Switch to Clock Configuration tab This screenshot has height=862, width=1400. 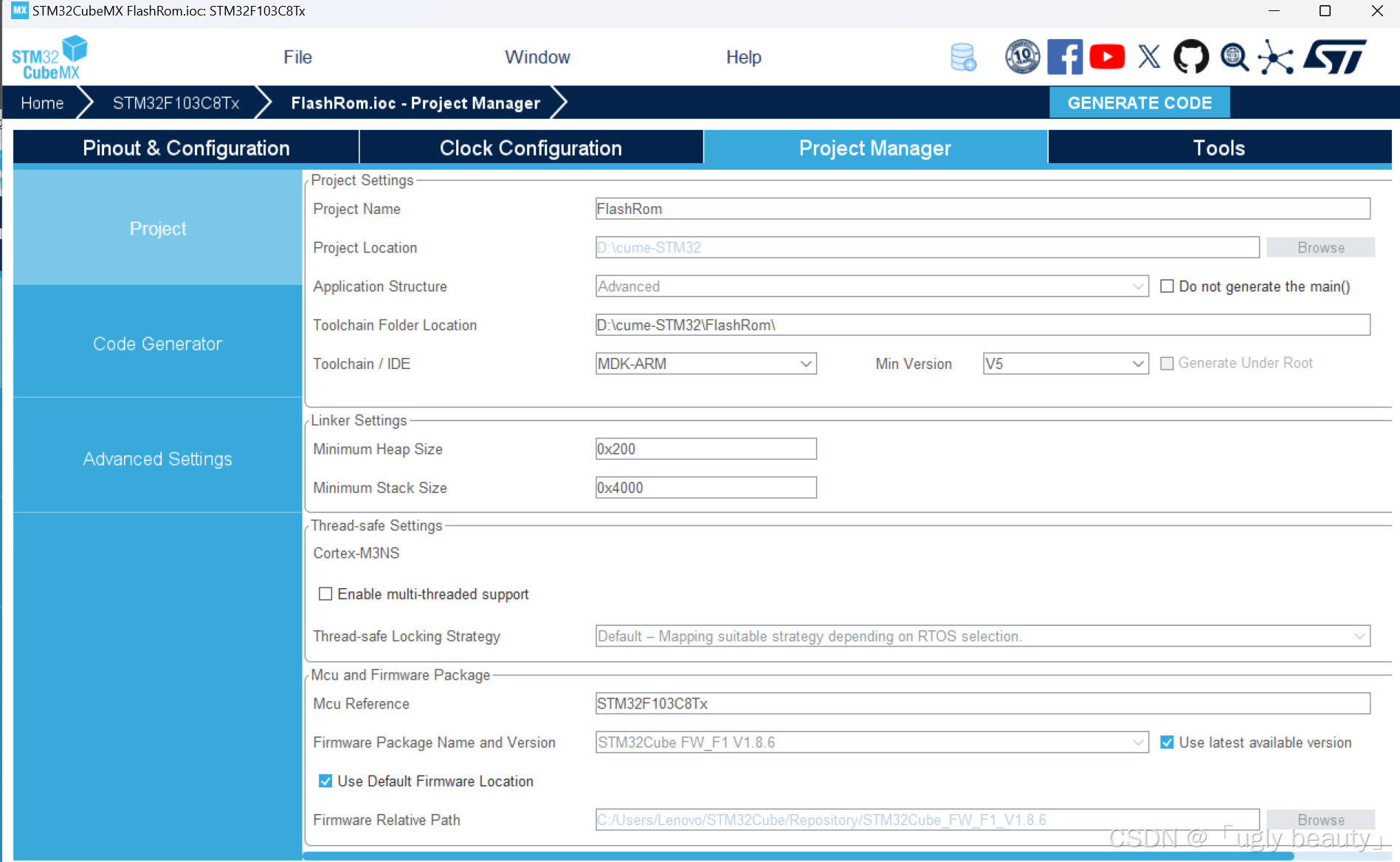click(x=531, y=148)
